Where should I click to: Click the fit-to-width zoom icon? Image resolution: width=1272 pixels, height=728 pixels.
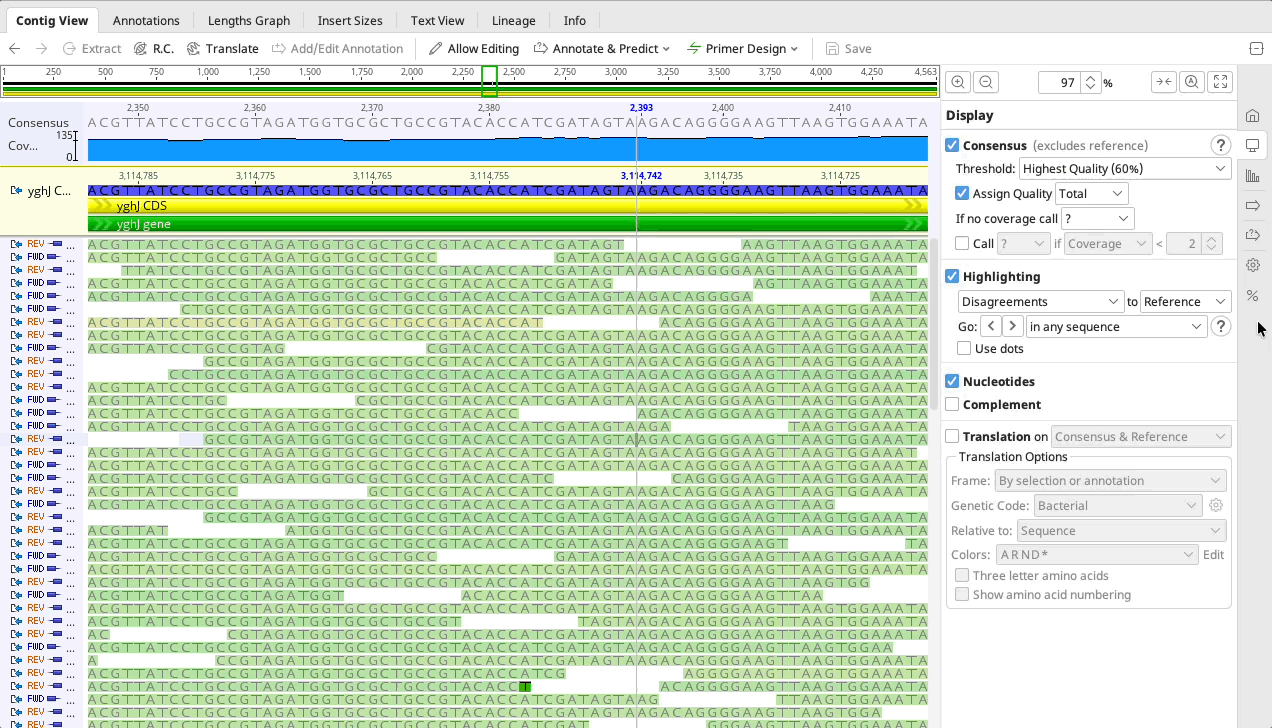pos(1163,81)
